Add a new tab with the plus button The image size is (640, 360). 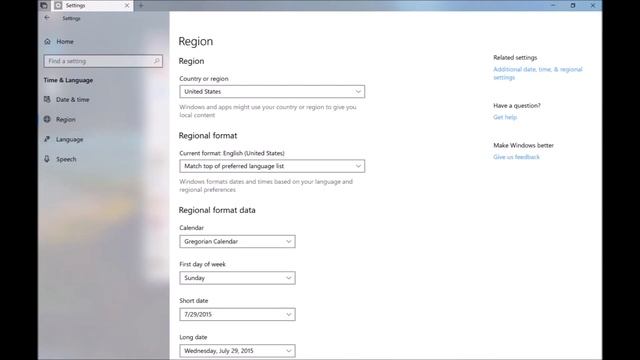pyautogui.click(x=141, y=6)
